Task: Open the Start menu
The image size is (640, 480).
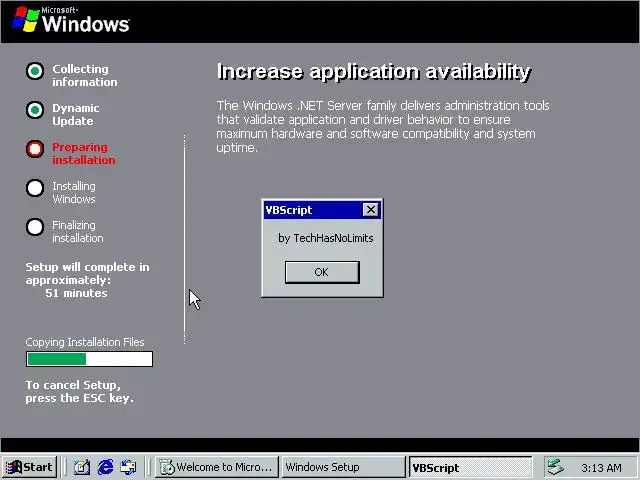Action: pos(29,467)
